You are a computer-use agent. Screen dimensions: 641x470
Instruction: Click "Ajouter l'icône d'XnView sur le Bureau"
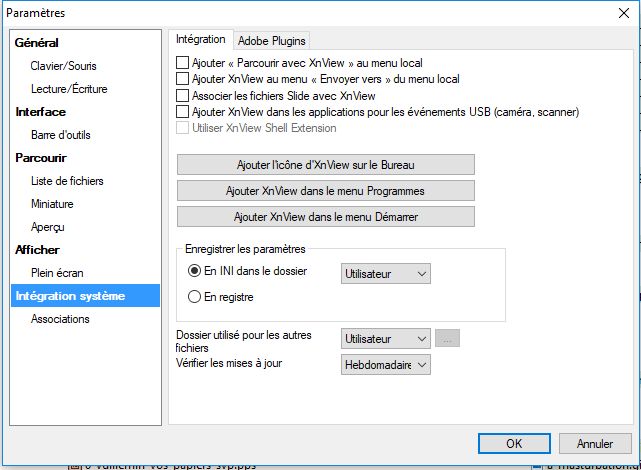click(325, 164)
